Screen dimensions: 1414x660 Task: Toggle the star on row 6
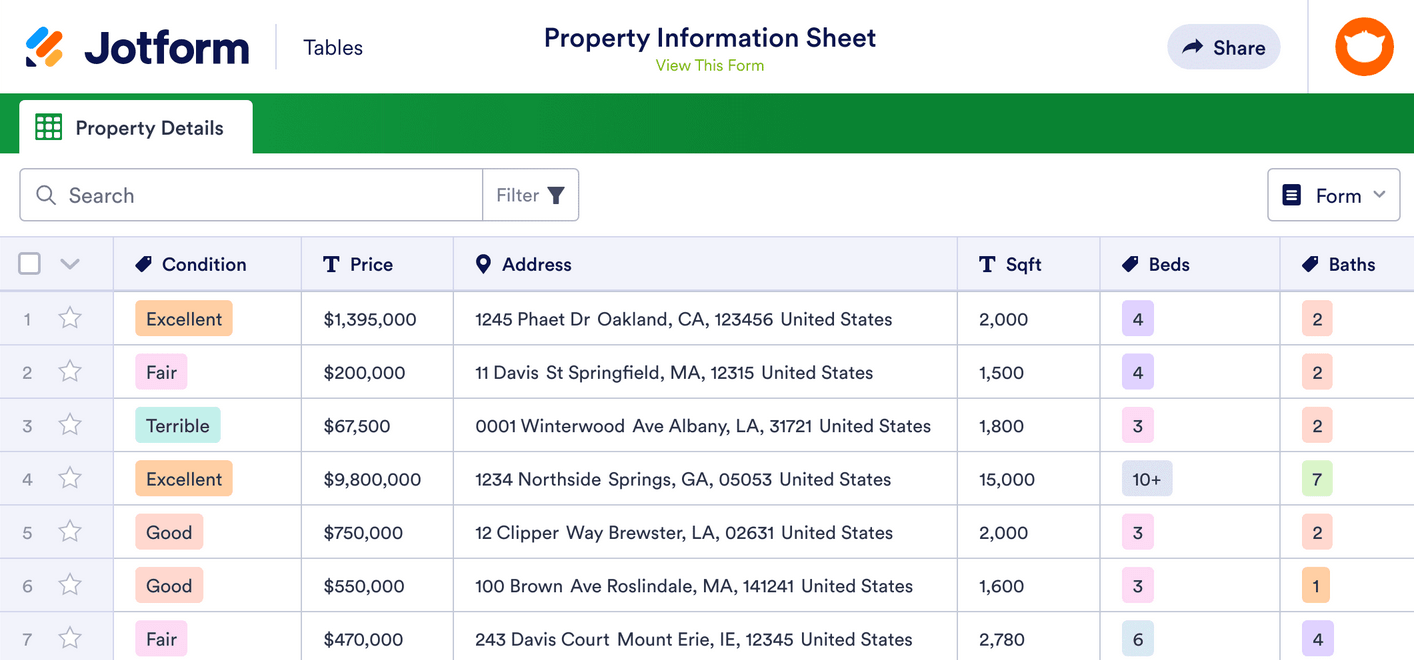click(69, 585)
